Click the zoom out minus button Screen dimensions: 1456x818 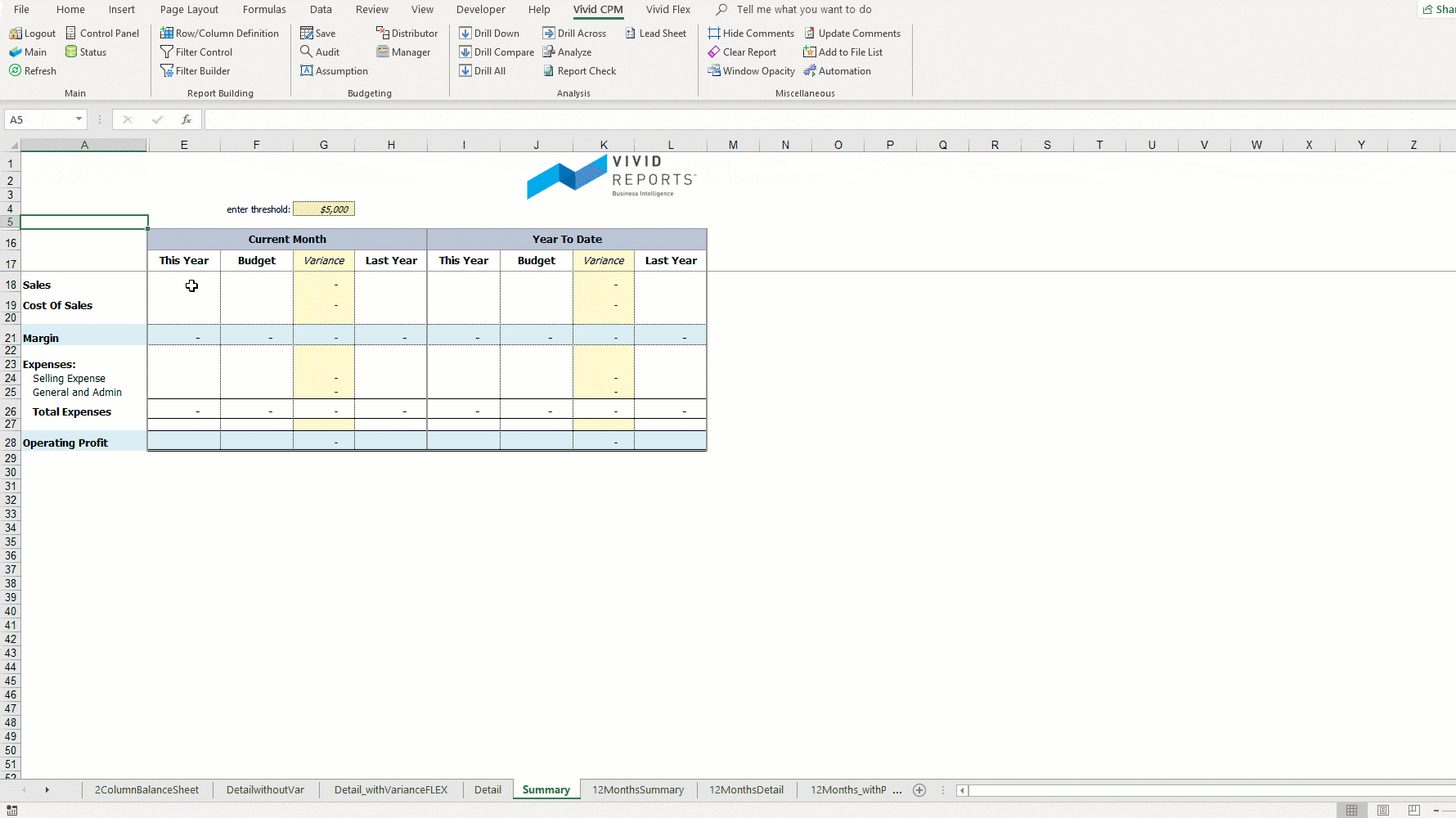(1436, 811)
